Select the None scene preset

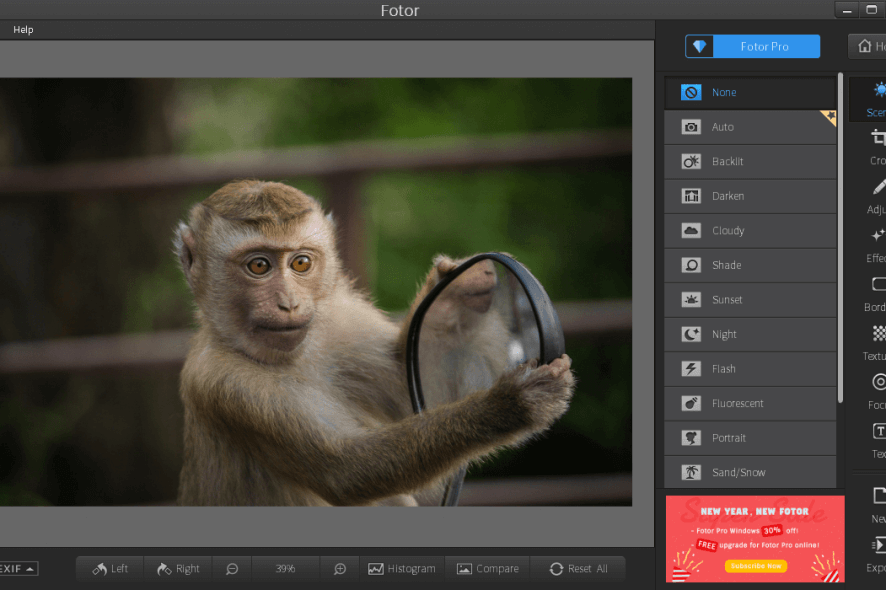(x=750, y=92)
